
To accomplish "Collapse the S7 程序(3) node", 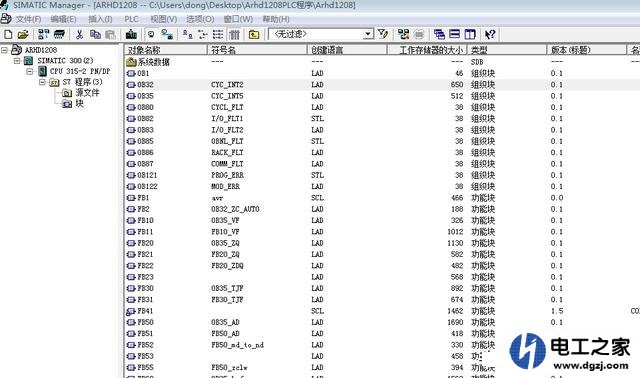I will tap(42, 82).
